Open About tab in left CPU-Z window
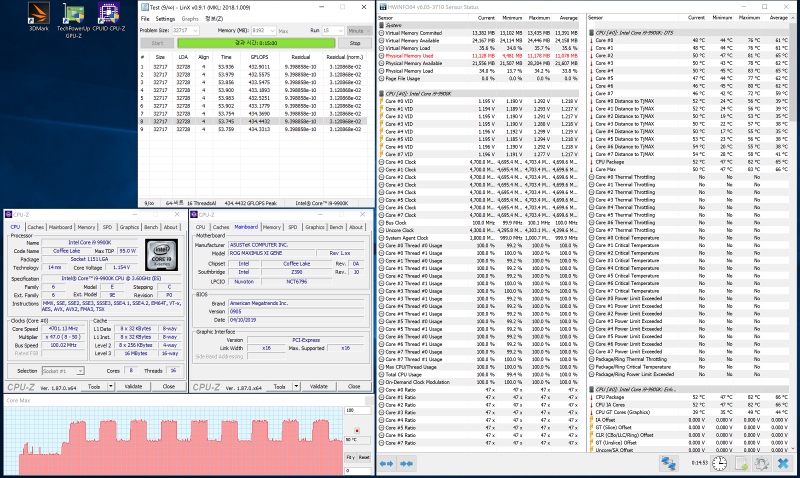The image size is (800, 478). (x=170, y=227)
